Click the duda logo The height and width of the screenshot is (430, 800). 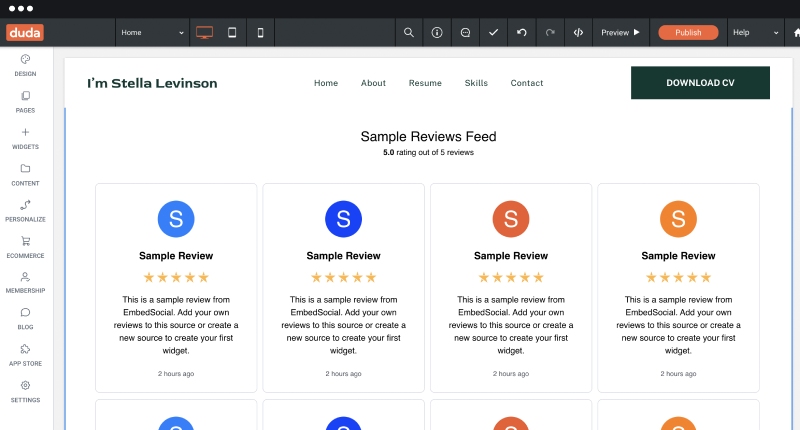click(25, 33)
